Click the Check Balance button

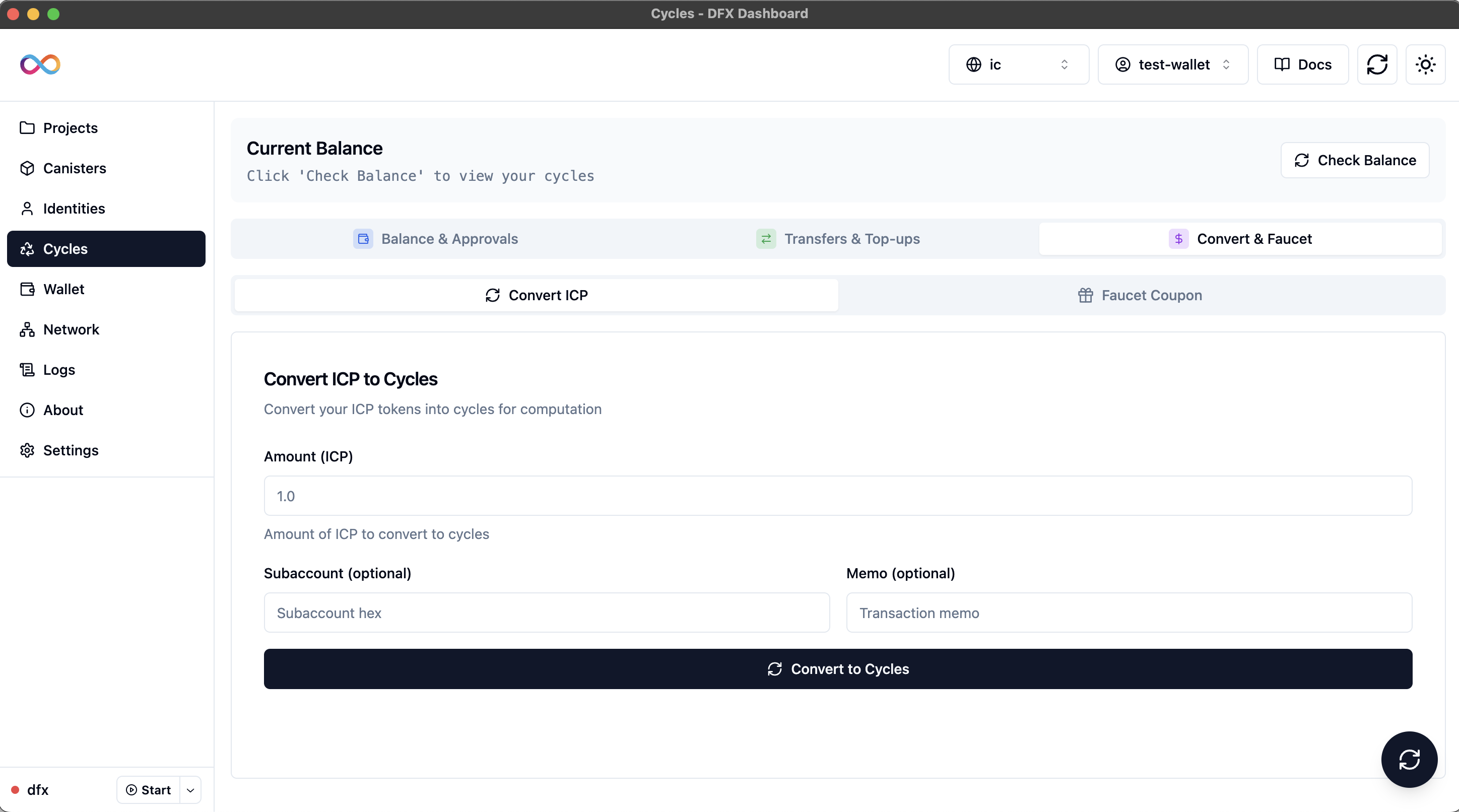[x=1354, y=160]
